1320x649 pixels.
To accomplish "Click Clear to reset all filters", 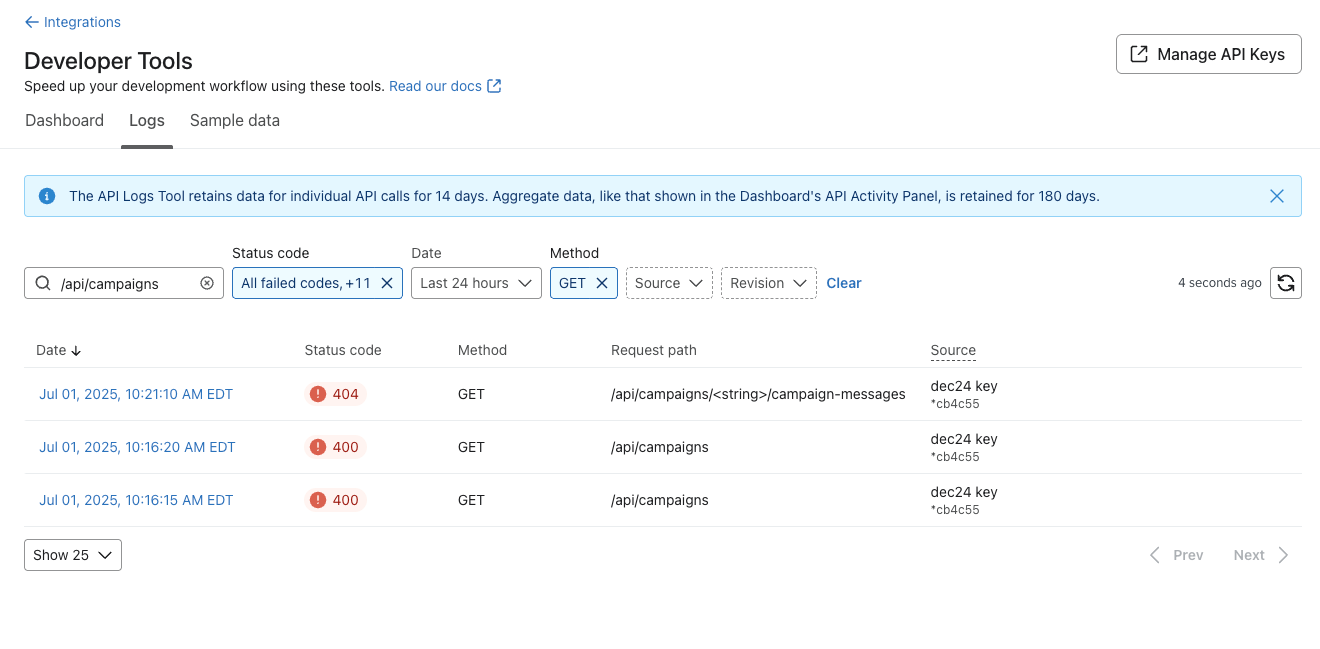I will (844, 283).
